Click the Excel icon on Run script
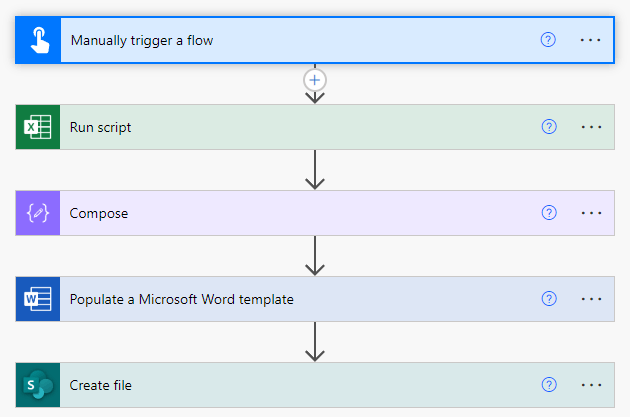The height and width of the screenshot is (417, 630). pos(38,127)
